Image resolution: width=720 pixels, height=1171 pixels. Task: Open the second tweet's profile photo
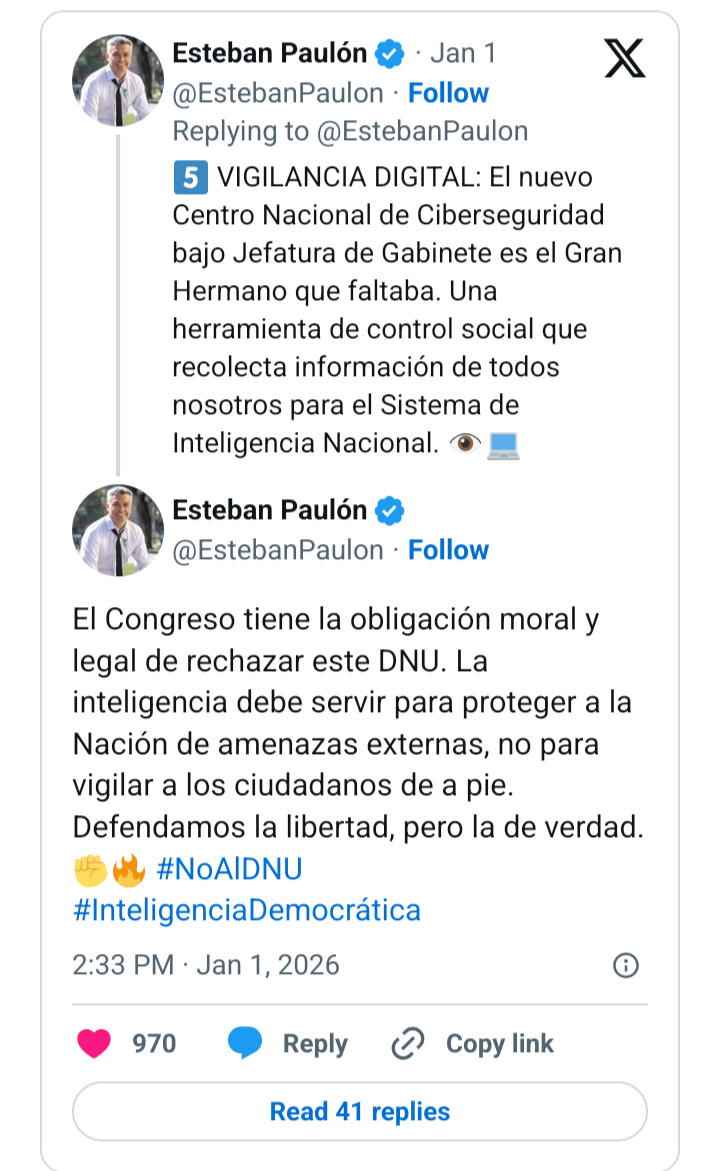118,531
